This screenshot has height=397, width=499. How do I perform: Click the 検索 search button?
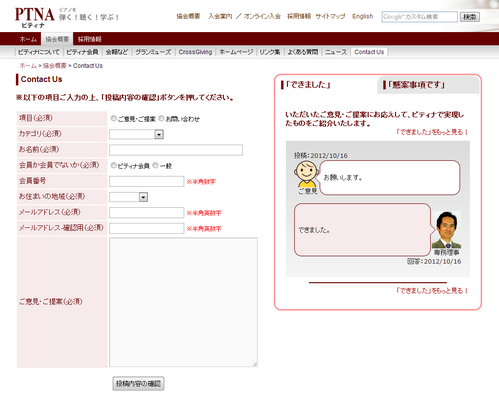[x=470, y=17]
